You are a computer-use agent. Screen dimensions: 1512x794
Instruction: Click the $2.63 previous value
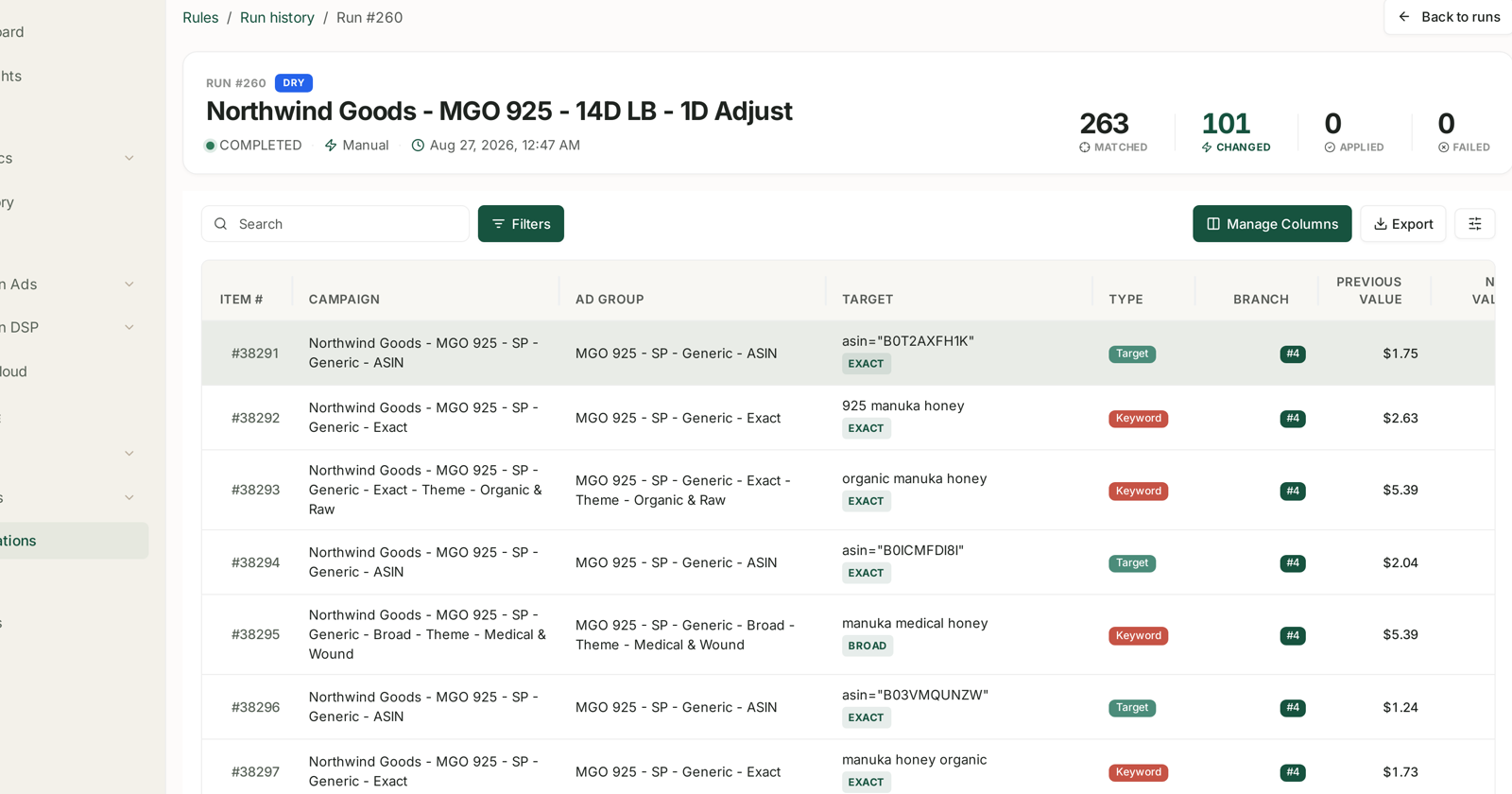(1400, 418)
